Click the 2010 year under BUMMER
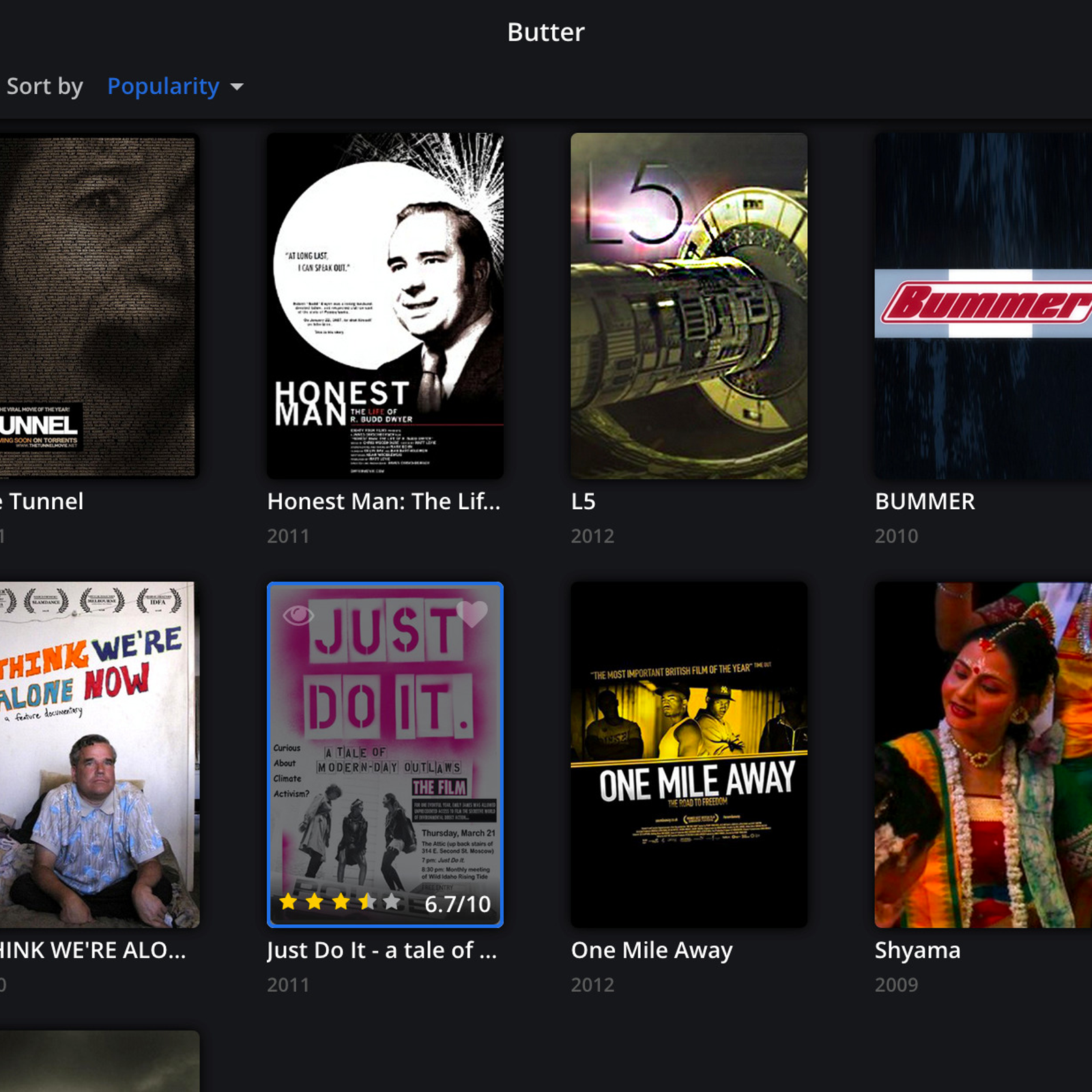1092x1092 pixels. coord(896,536)
